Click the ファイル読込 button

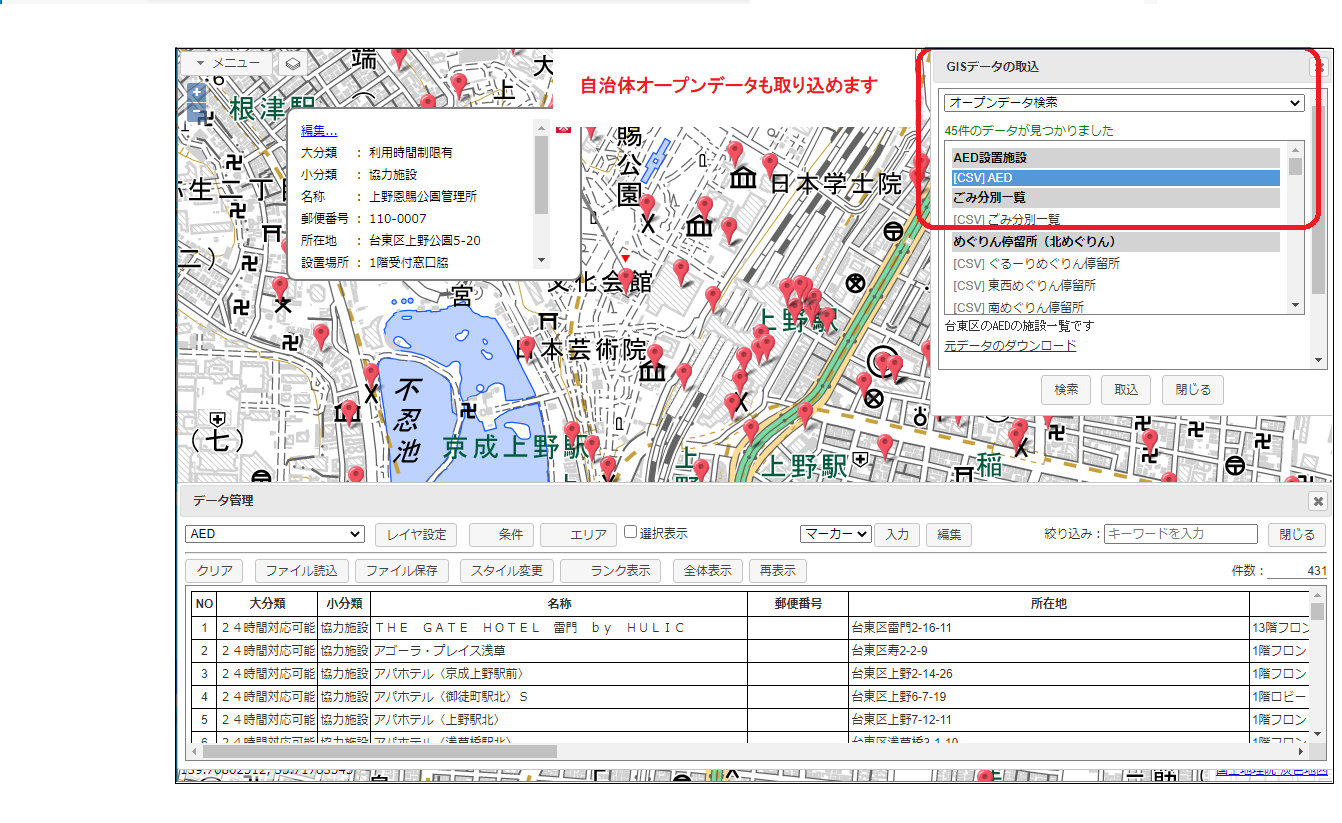click(302, 571)
